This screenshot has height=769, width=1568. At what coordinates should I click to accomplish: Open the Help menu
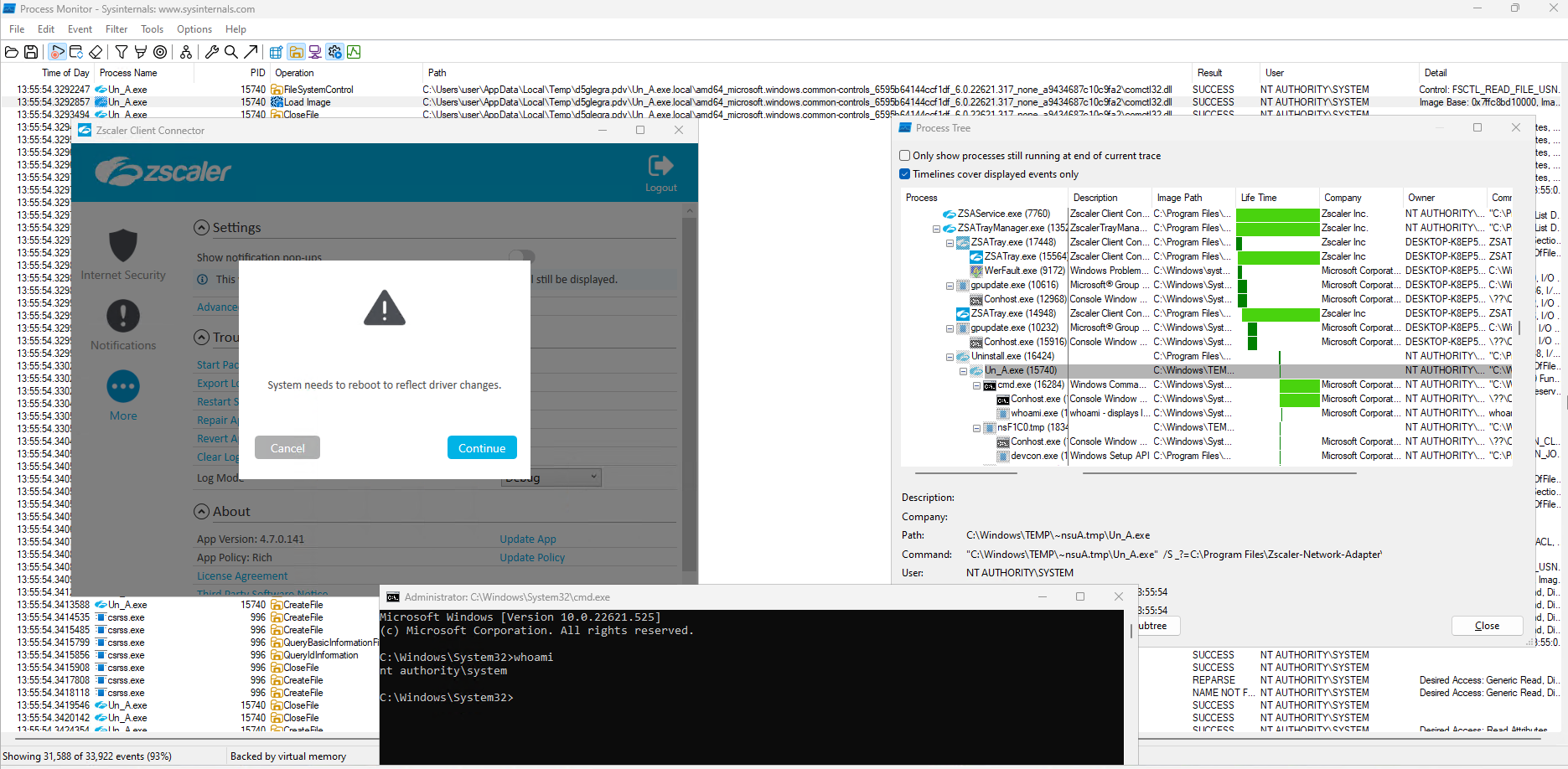click(x=235, y=29)
